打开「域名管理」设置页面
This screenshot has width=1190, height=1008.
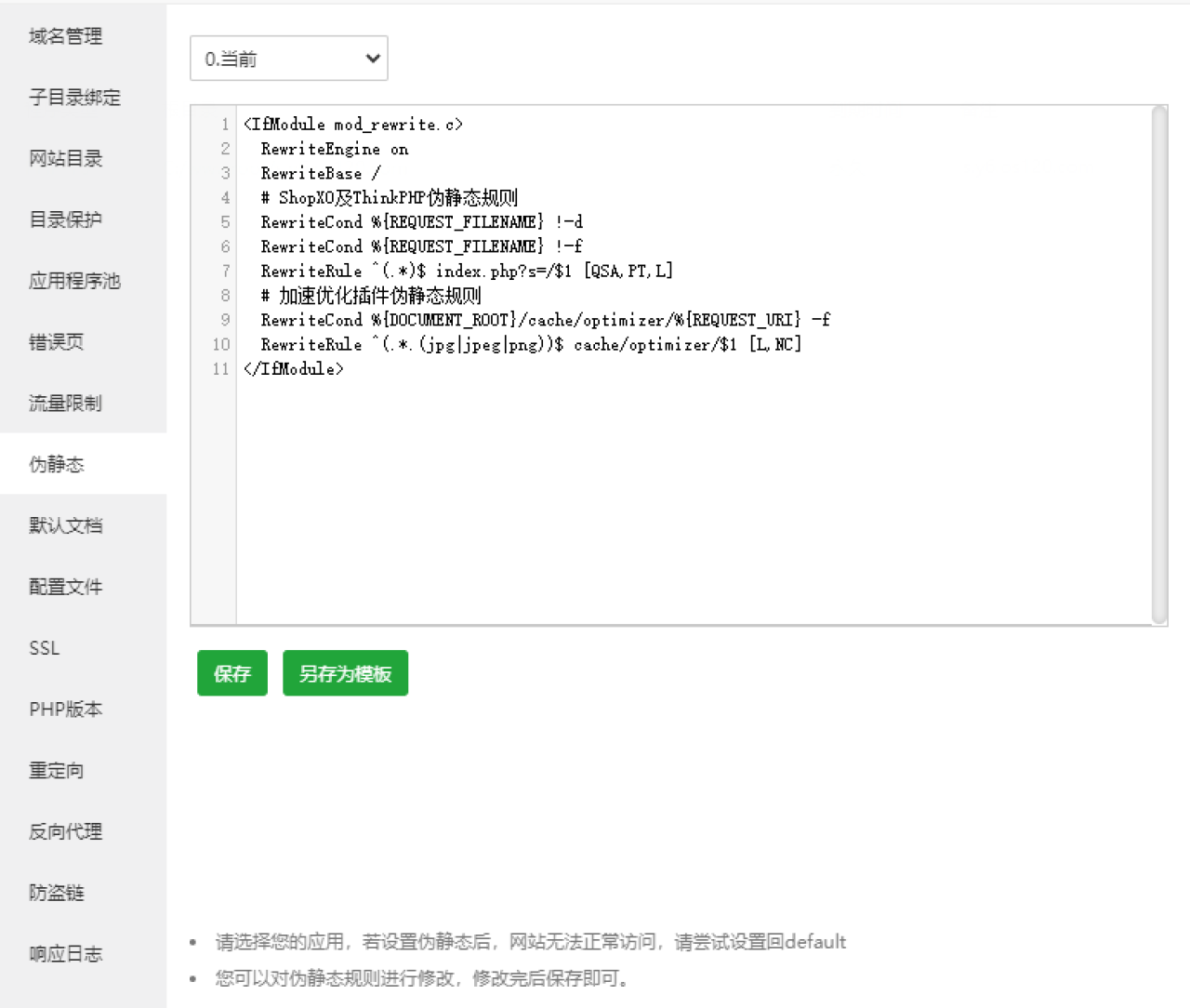pyautogui.click(x=64, y=36)
